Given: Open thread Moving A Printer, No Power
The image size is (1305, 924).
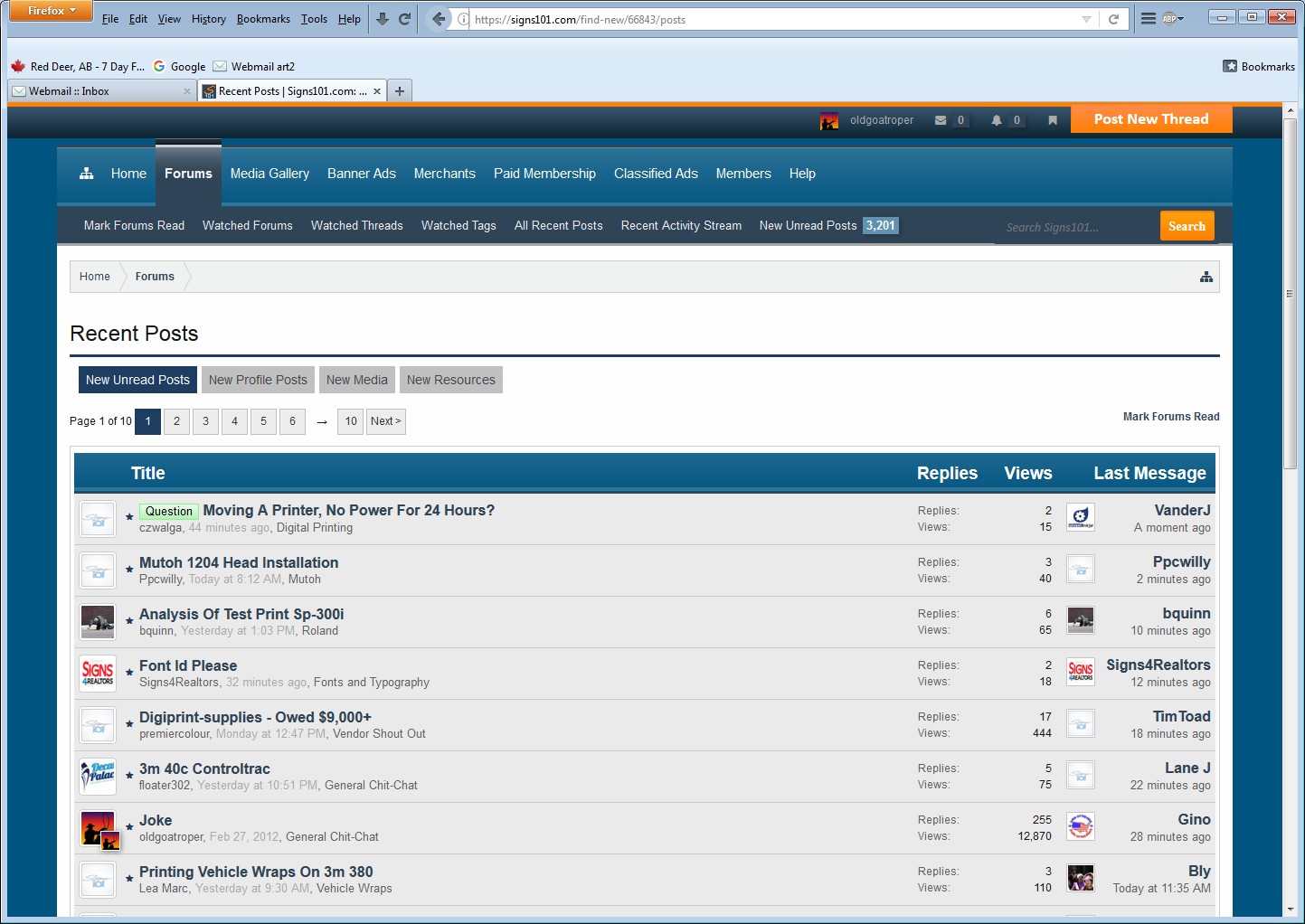Looking at the screenshot, I should (x=349, y=510).
